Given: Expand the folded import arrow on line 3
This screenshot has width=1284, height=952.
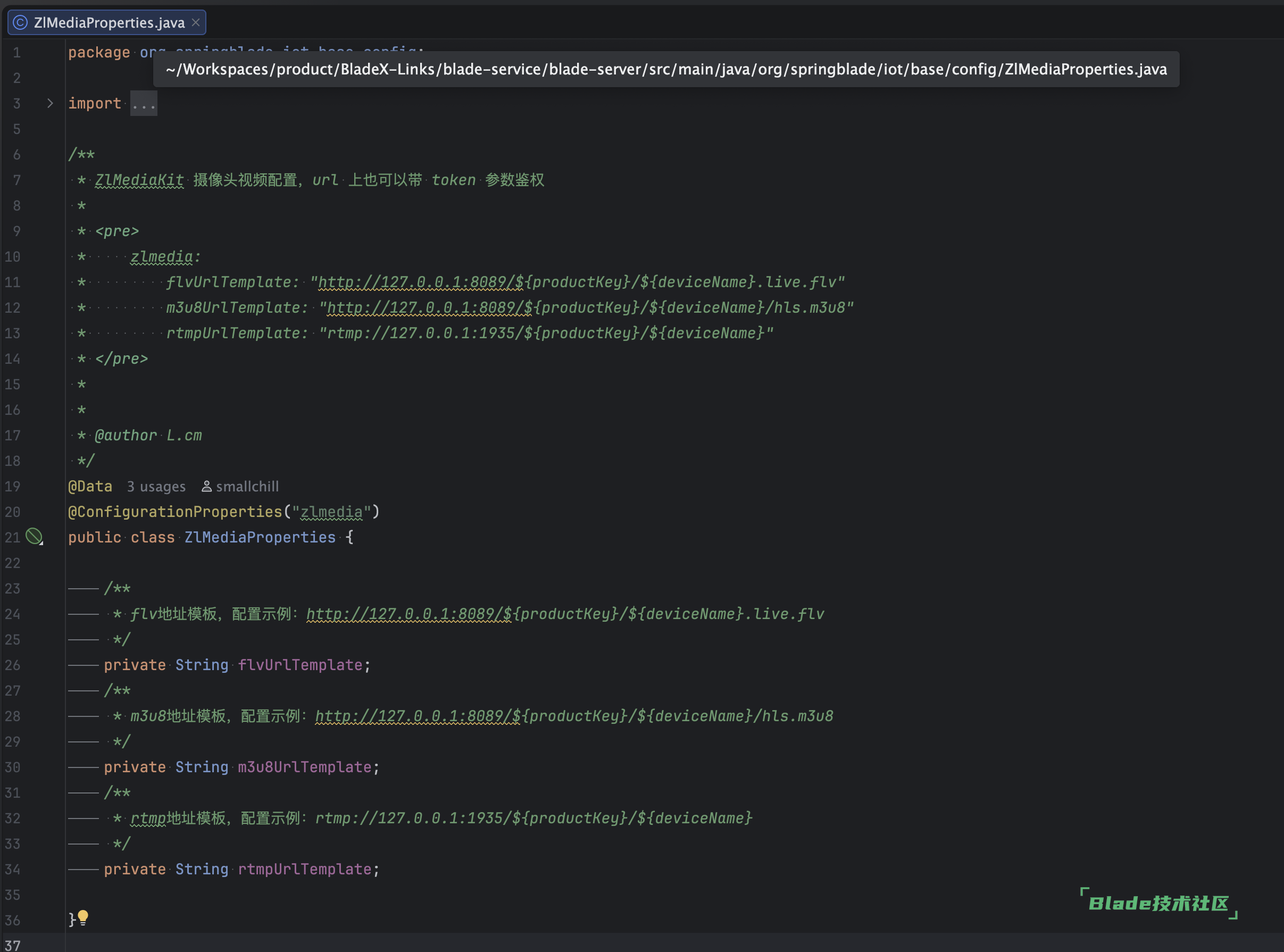Looking at the screenshot, I should point(50,103).
